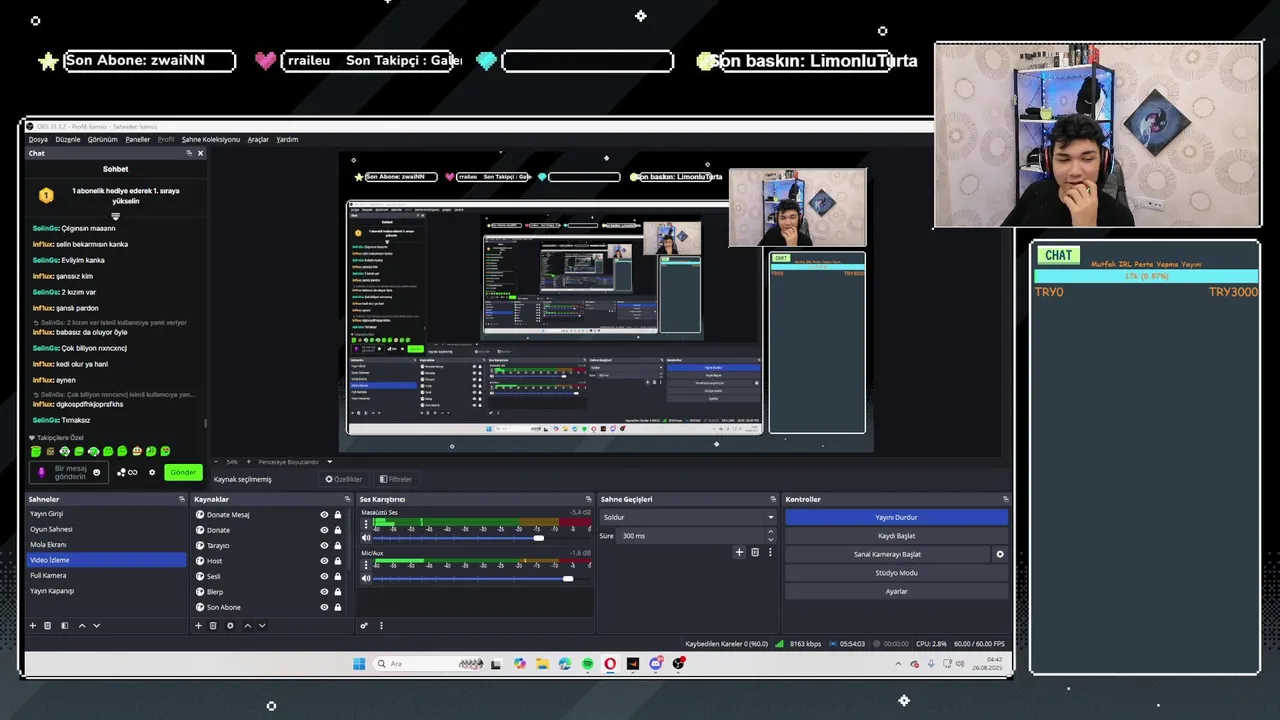Open Windows Start menu
This screenshot has width=1280, height=720.
click(359, 664)
